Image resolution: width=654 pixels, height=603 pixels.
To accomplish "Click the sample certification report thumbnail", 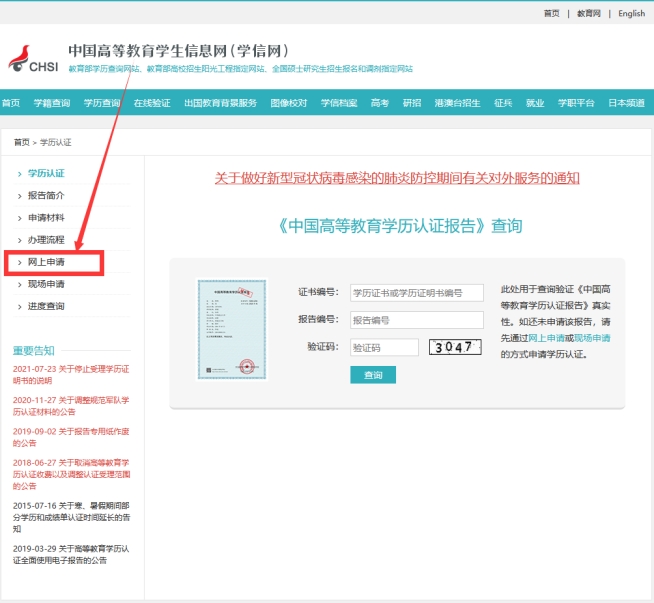I will click(231, 329).
